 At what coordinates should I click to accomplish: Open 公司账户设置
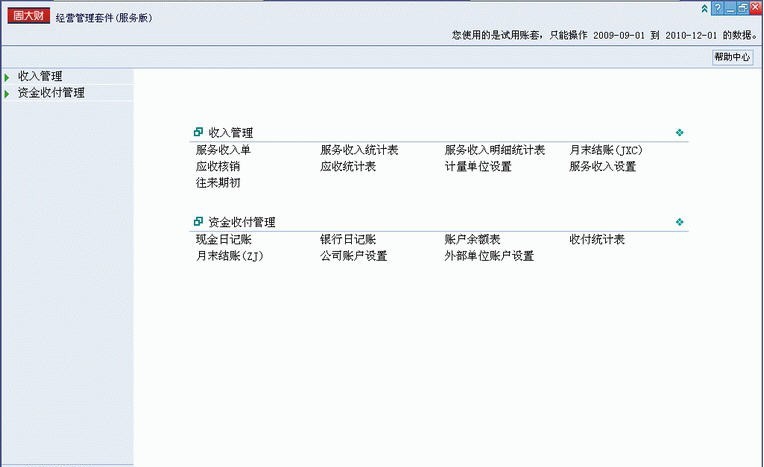(354, 256)
